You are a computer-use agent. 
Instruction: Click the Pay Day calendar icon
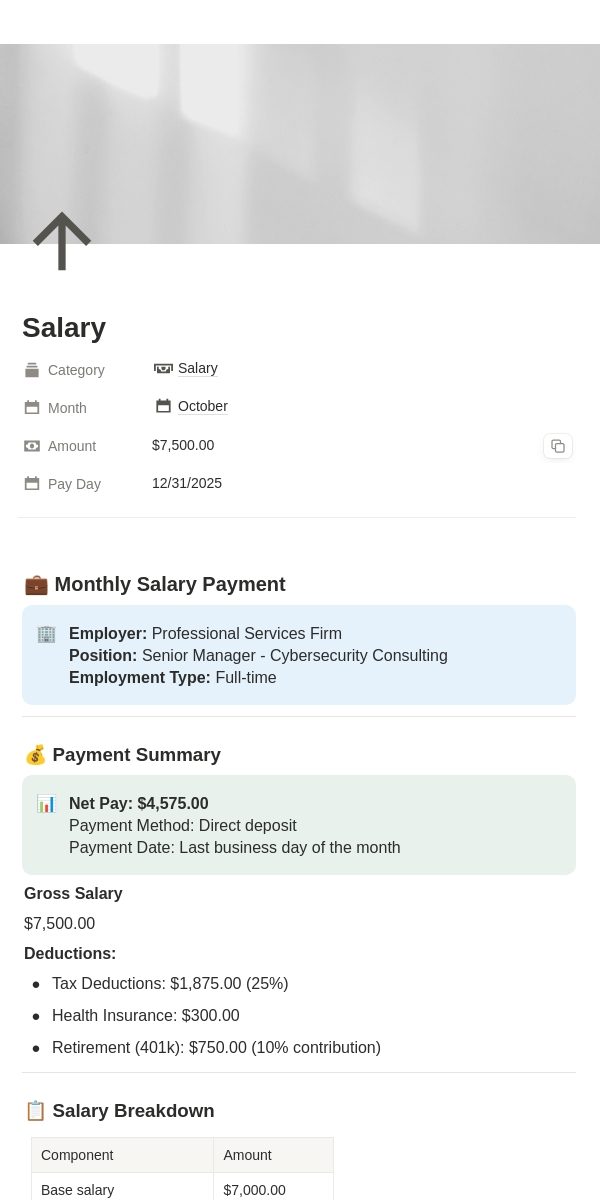tap(32, 484)
